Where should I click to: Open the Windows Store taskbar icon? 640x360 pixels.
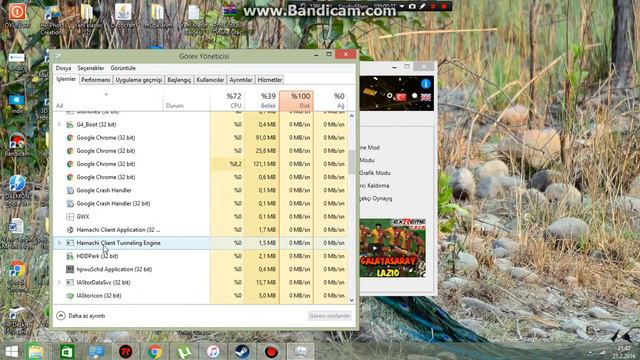point(67,351)
